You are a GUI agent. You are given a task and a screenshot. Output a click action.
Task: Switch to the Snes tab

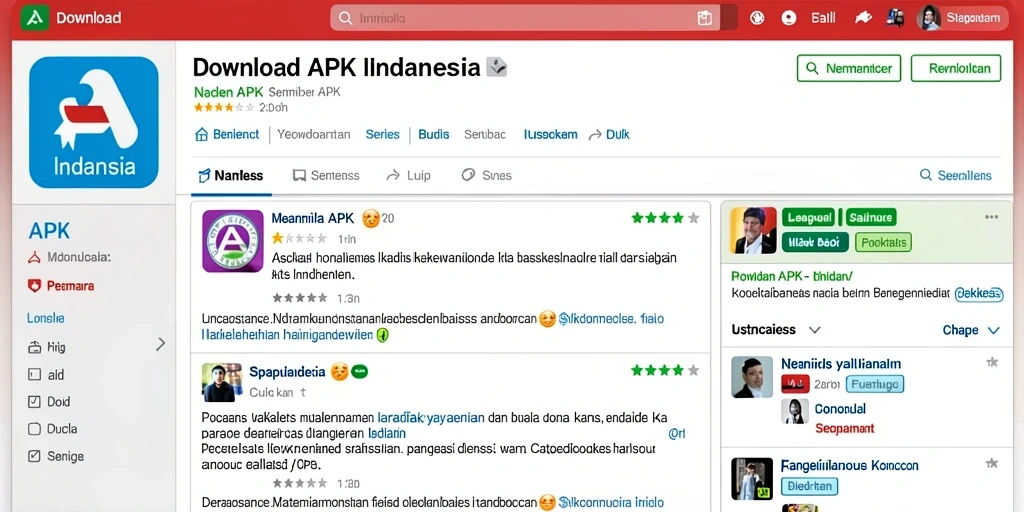(487, 175)
